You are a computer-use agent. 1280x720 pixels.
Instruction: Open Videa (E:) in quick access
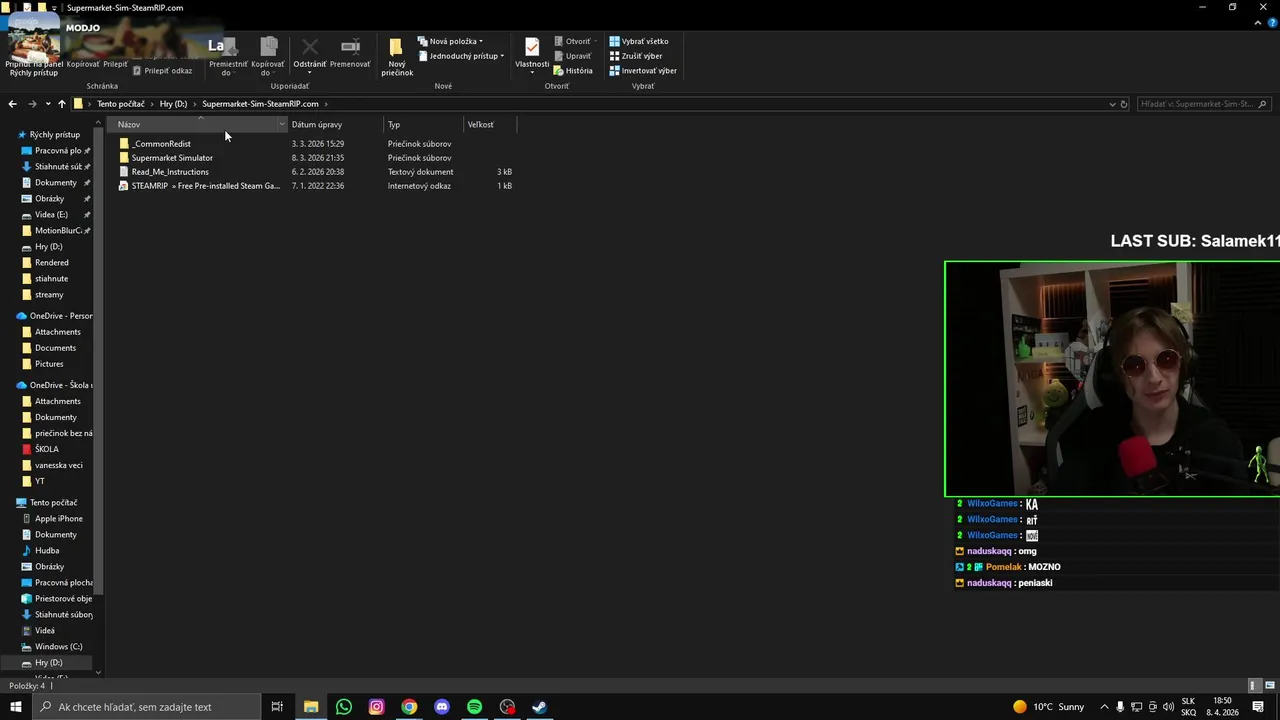pos(51,214)
